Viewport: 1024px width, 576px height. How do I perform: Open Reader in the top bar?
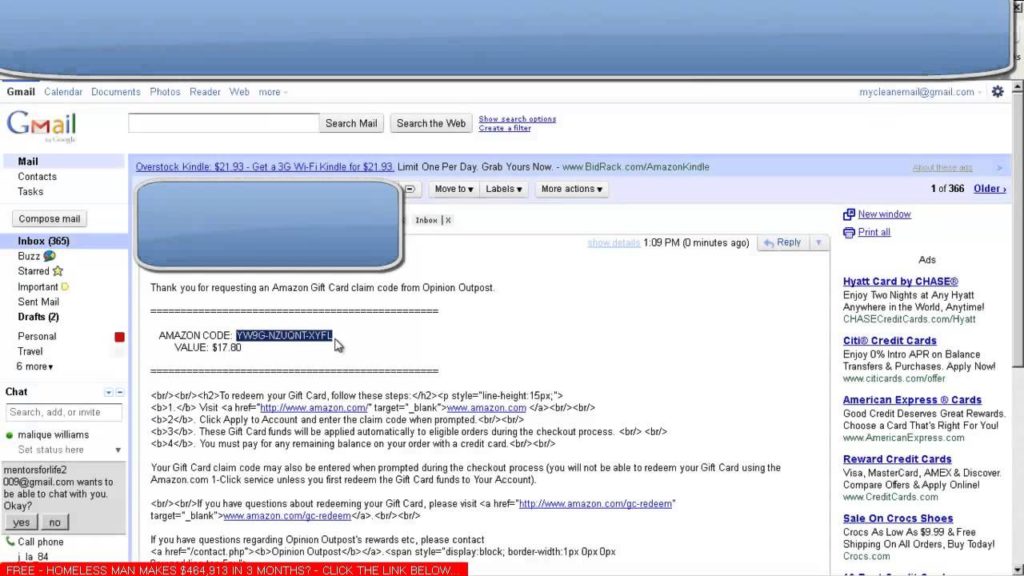(204, 92)
